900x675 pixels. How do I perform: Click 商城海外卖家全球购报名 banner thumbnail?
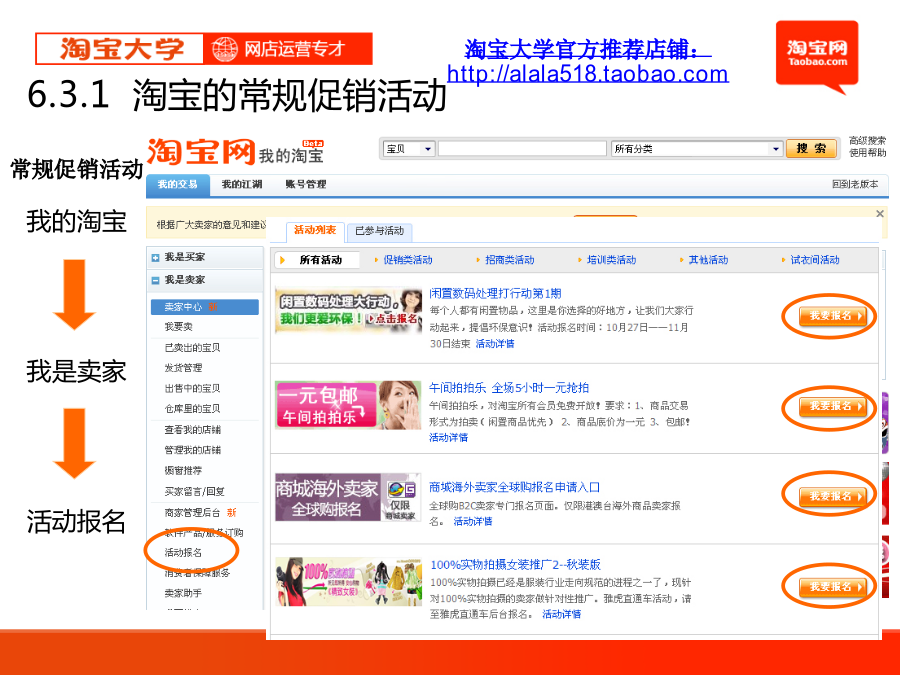point(348,498)
